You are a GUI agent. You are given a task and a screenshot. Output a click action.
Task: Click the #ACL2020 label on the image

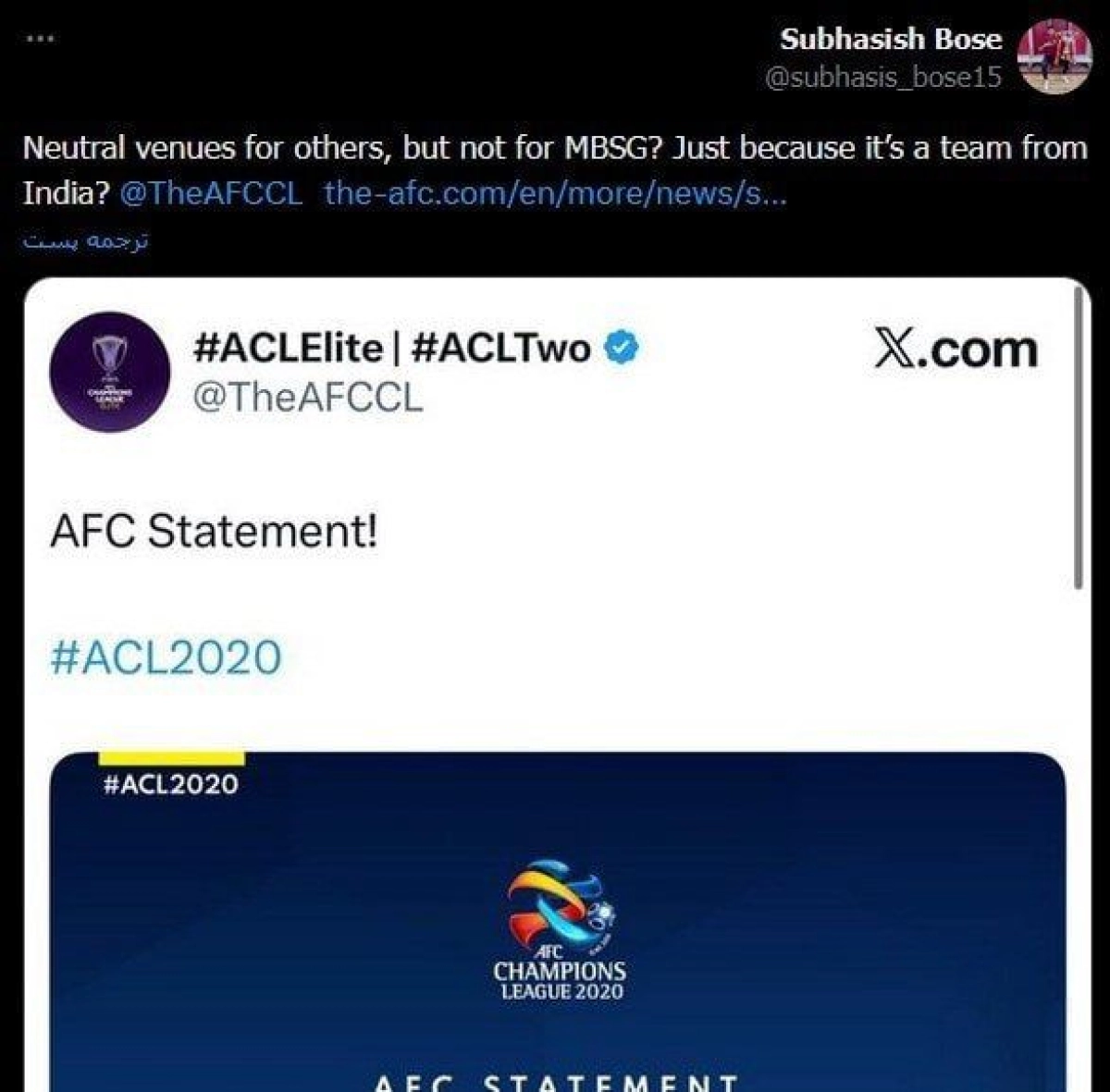(170, 784)
